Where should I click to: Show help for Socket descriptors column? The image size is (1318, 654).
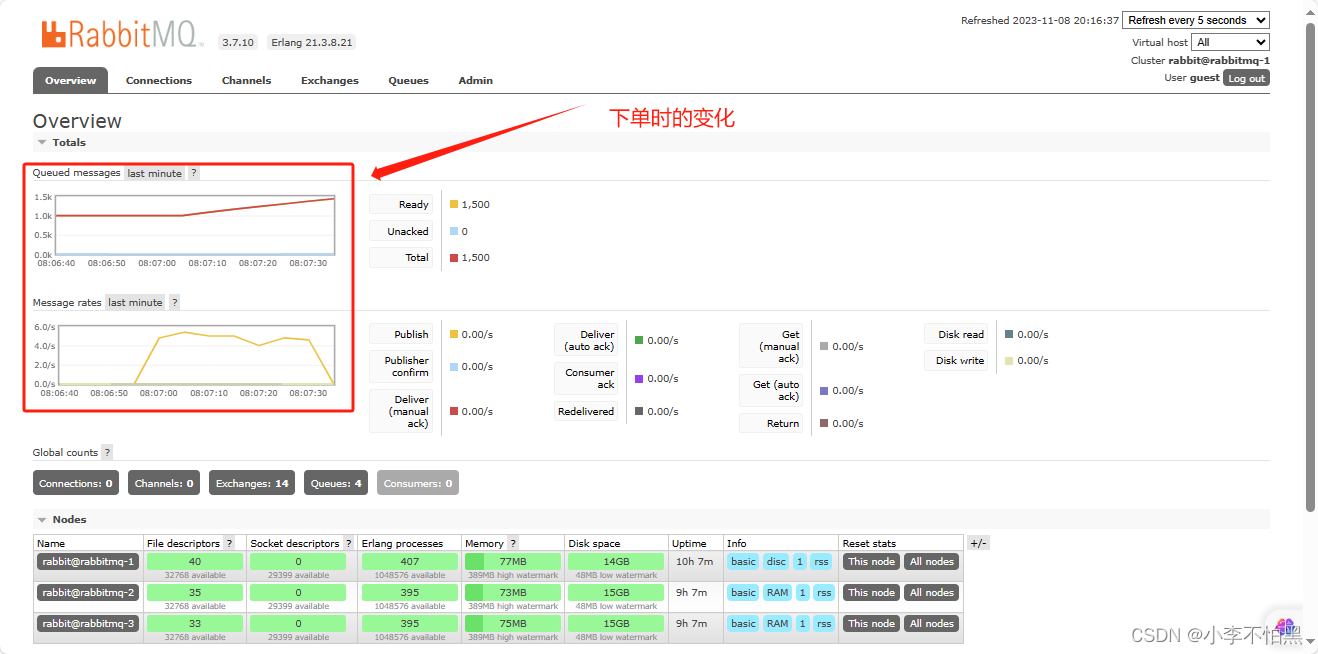pyautogui.click(x=349, y=543)
